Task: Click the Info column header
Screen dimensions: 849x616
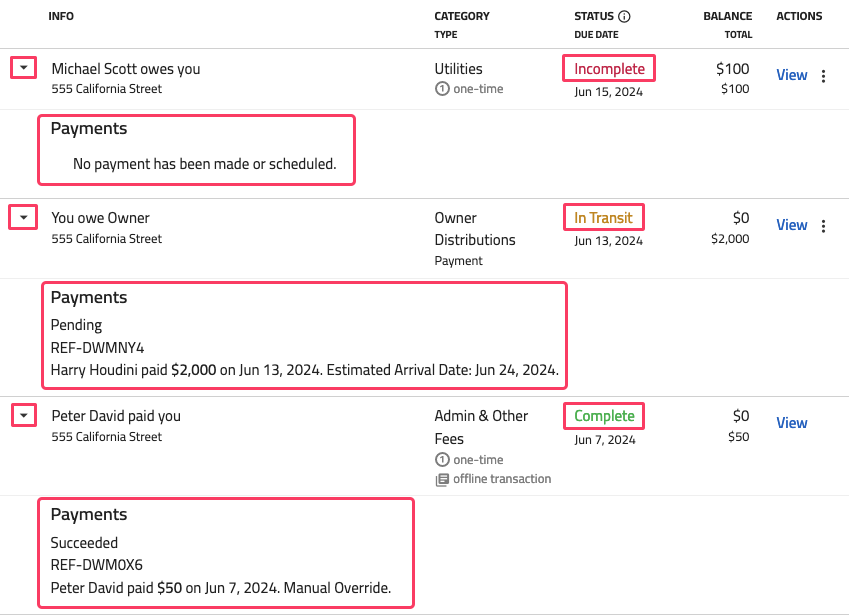Action: (x=61, y=17)
